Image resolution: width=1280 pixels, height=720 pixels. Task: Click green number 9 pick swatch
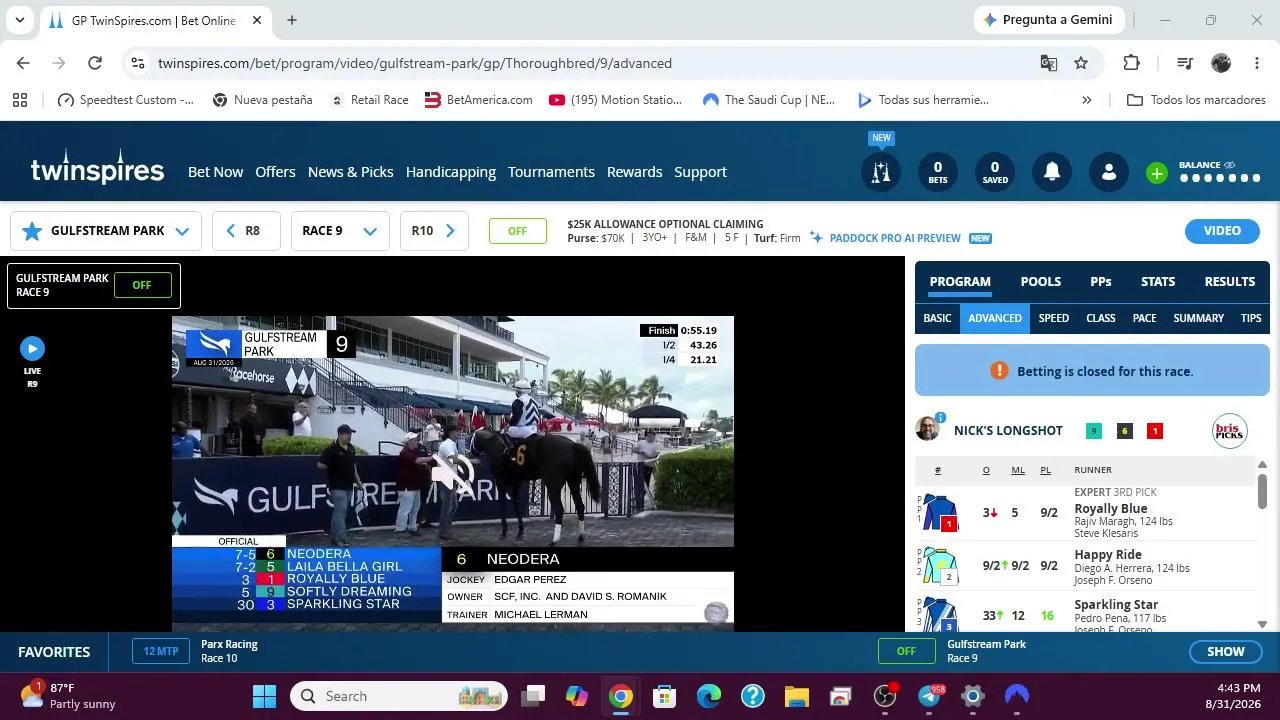click(1094, 431)
